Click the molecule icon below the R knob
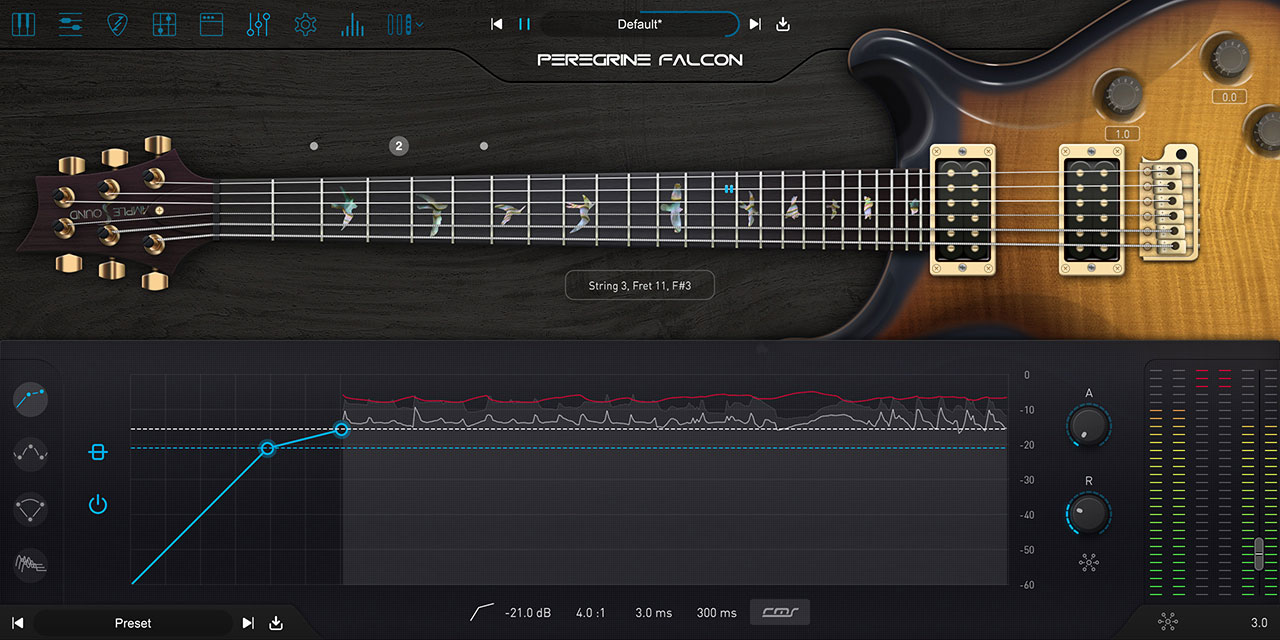The width and height of the screenshot is (1280, 640). [x=1089, y=562]
